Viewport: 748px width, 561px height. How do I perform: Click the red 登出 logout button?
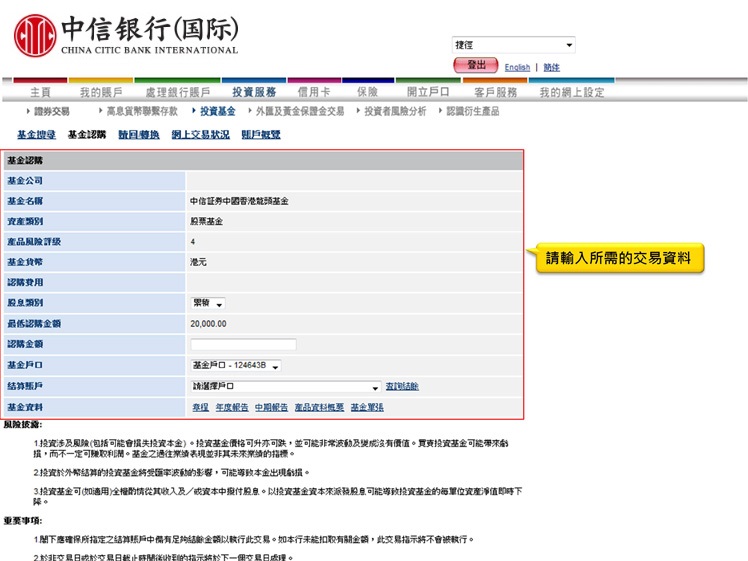pyautogui.click(x=476, y=65)
